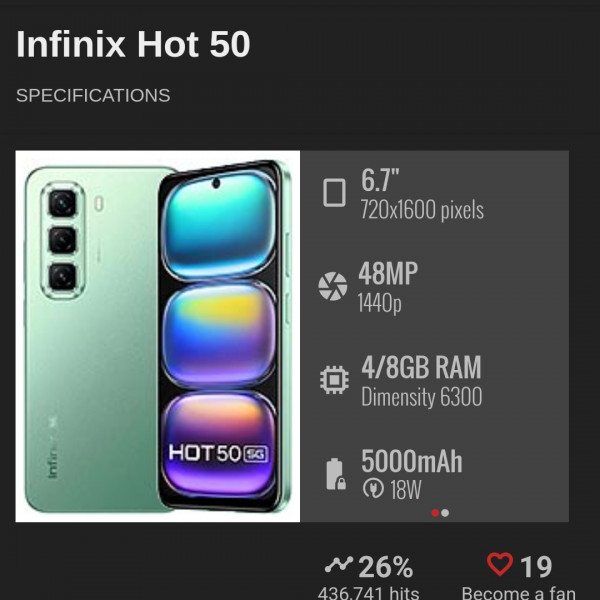Click the battery capacity icon
The width and height of the screenshot is (600, 600).
[336, 474]
